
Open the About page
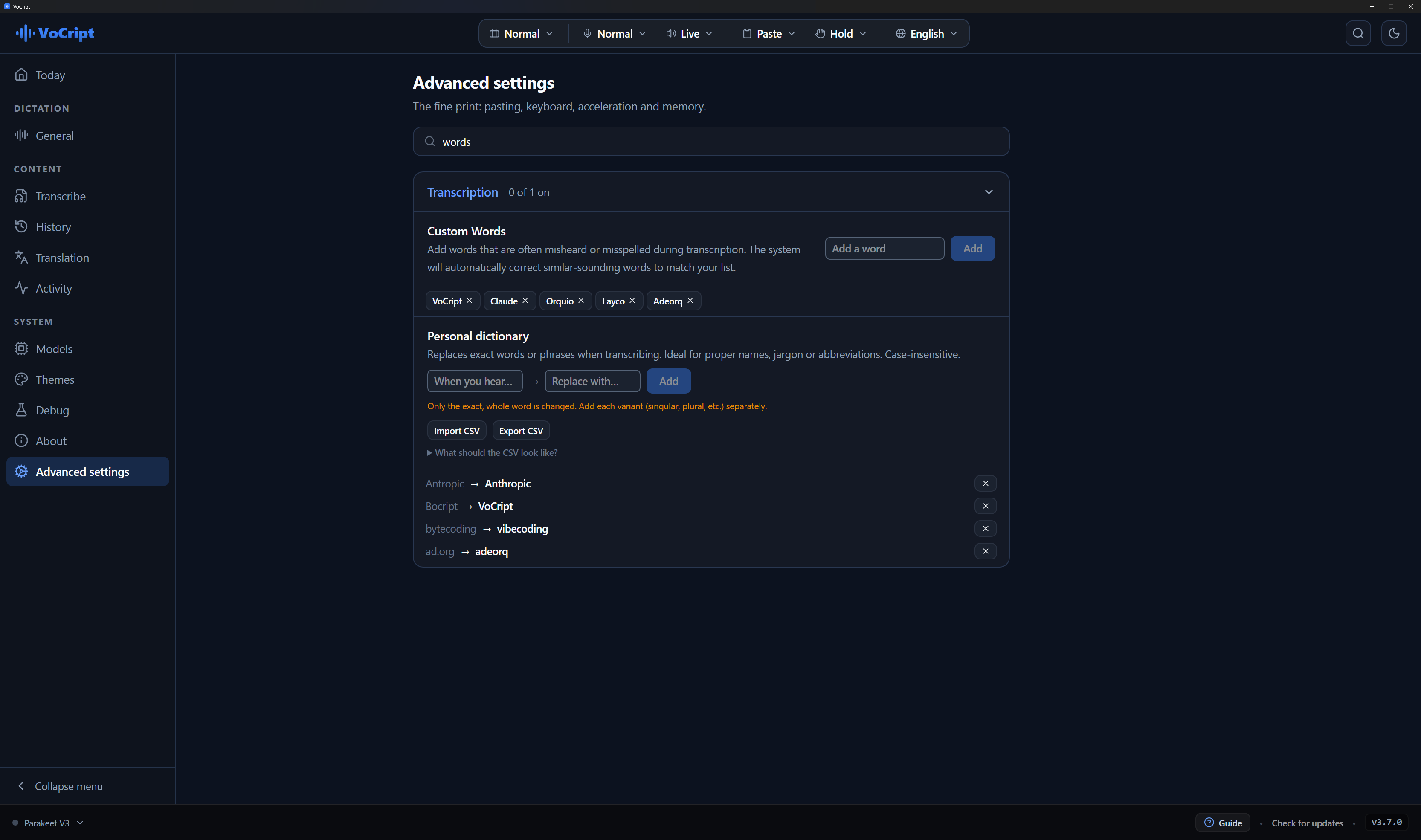(x=88, y=440)
